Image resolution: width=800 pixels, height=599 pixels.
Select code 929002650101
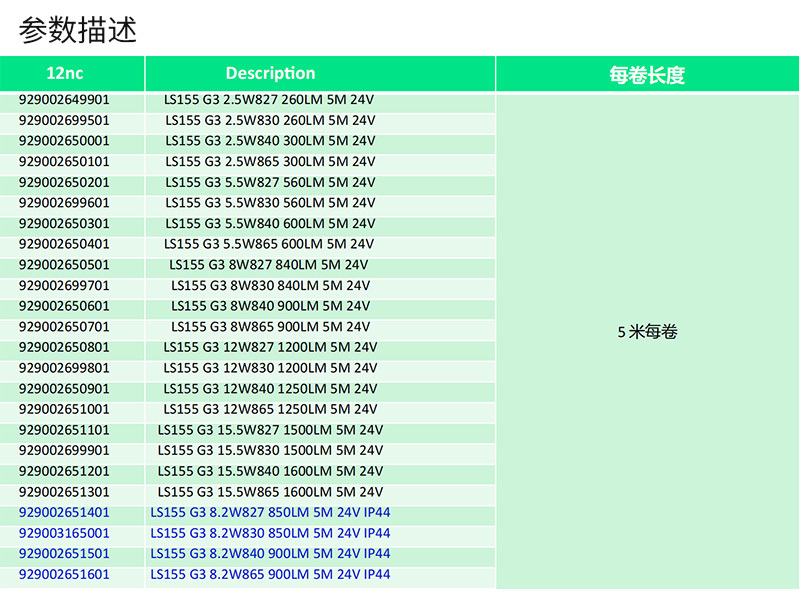tap(64, 162)
